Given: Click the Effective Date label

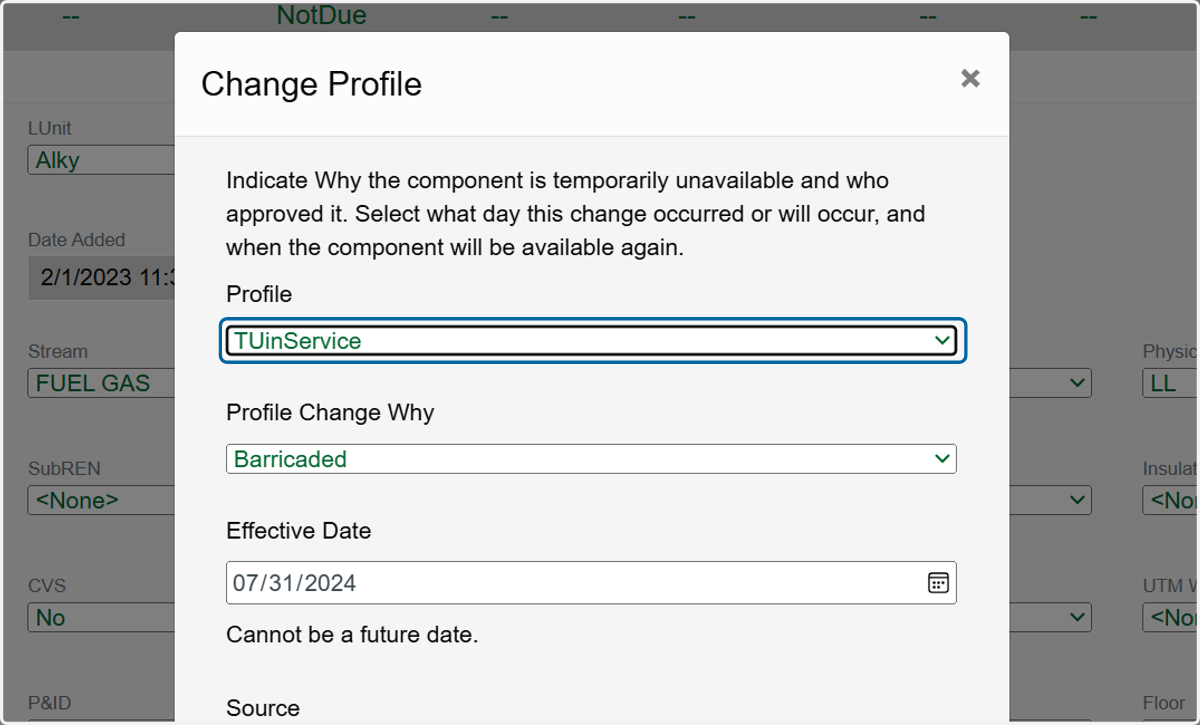Looking at the screenshot, I should coord(298,531).
